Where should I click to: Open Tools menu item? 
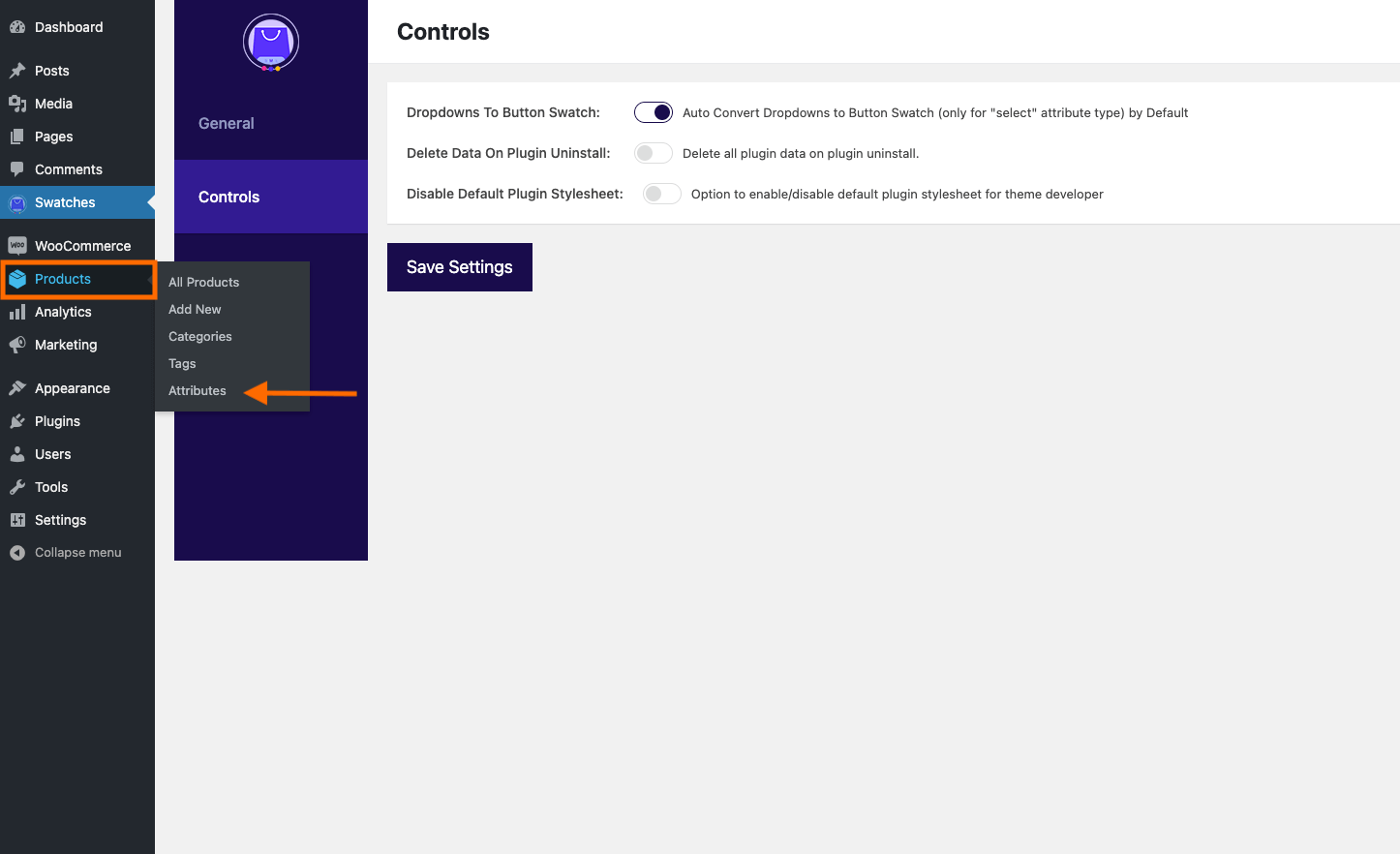(77, 487)
